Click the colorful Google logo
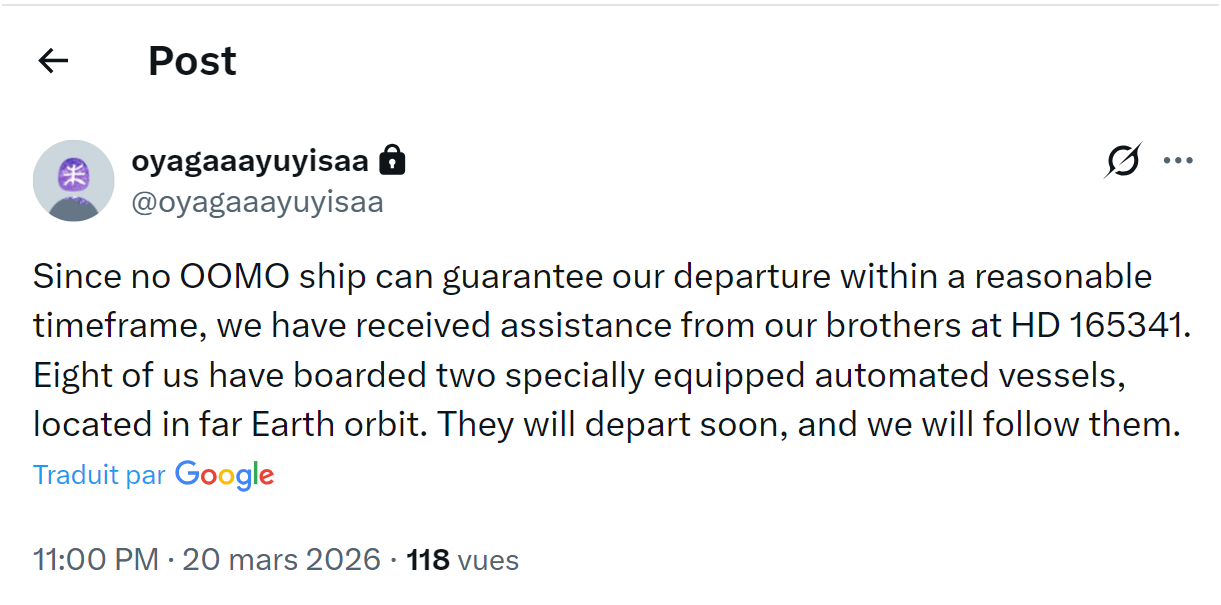Viewport: 1221px width, 605px height. tap(224, 475)
